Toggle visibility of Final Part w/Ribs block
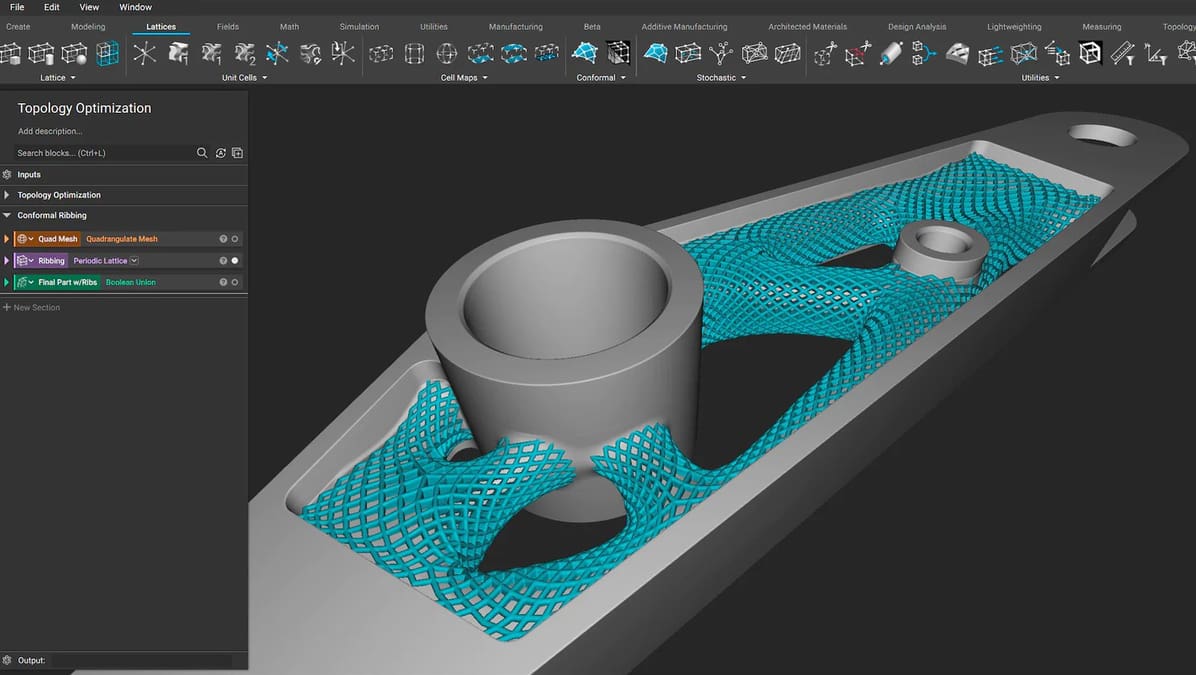 click(234, 281)
